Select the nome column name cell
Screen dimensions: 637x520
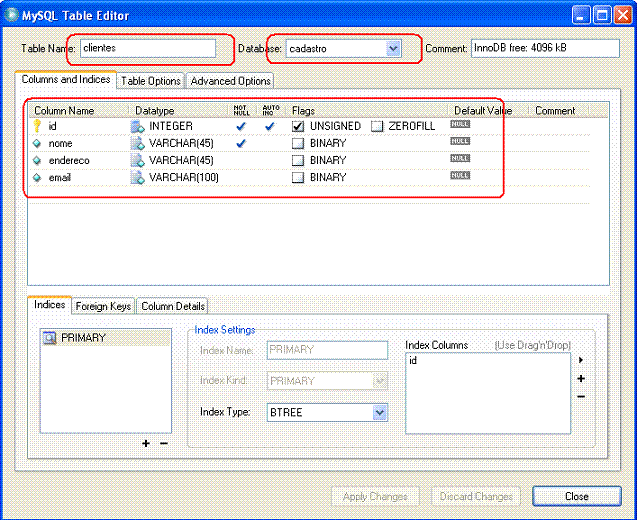[61, 143]
